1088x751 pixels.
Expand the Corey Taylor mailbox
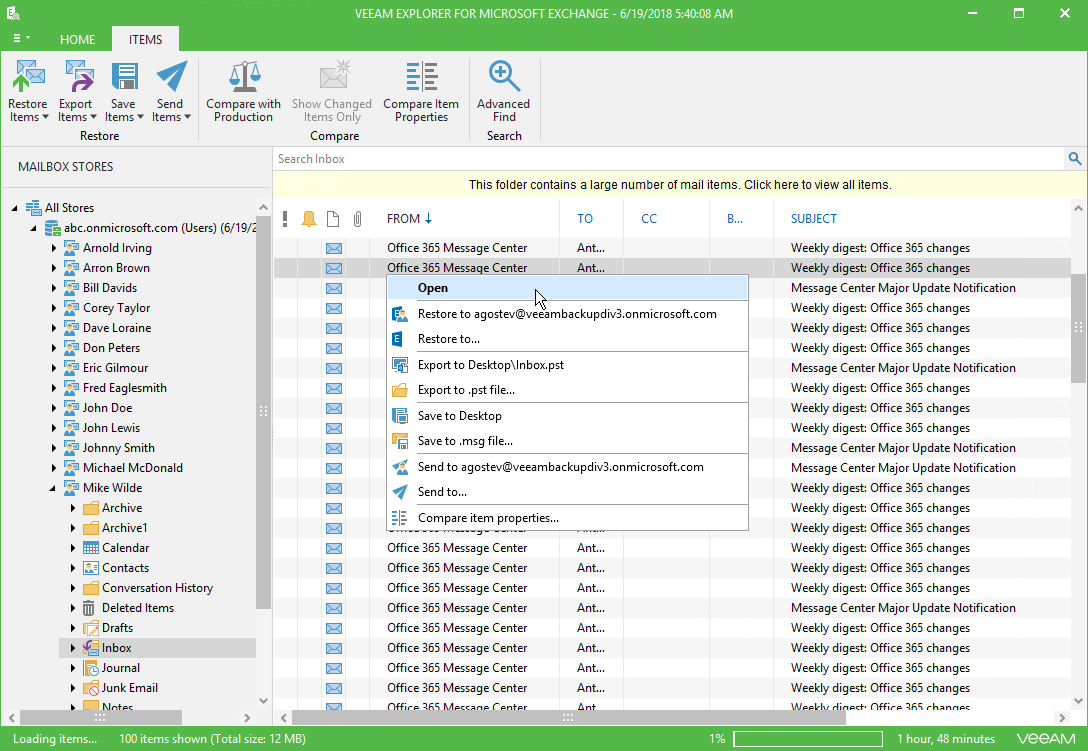pyautogui.click(x=53, y=307)
